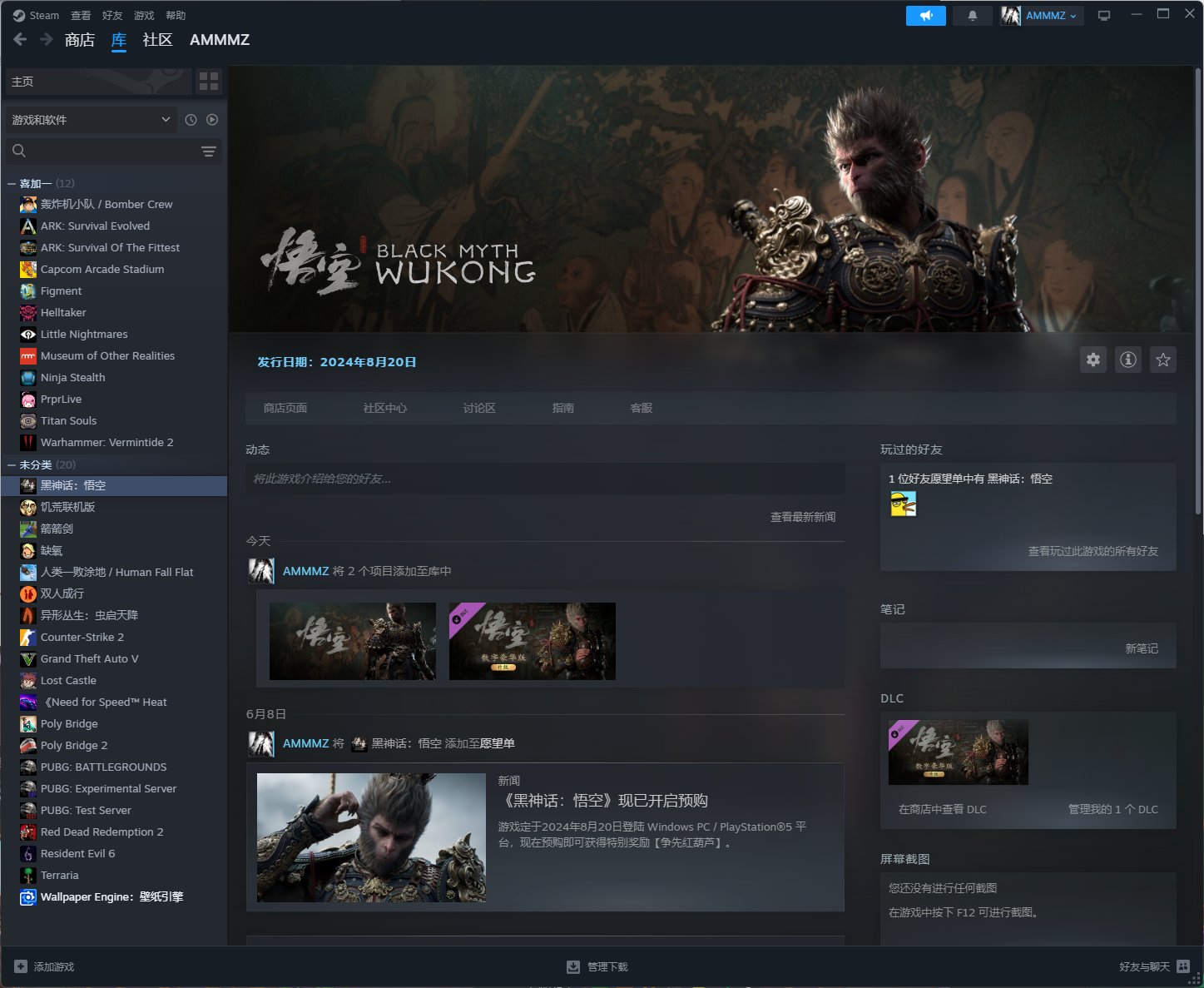Click 查看最新新闻 link
1204x988 pixels.
pyautogui.click(x=803, y=517)
